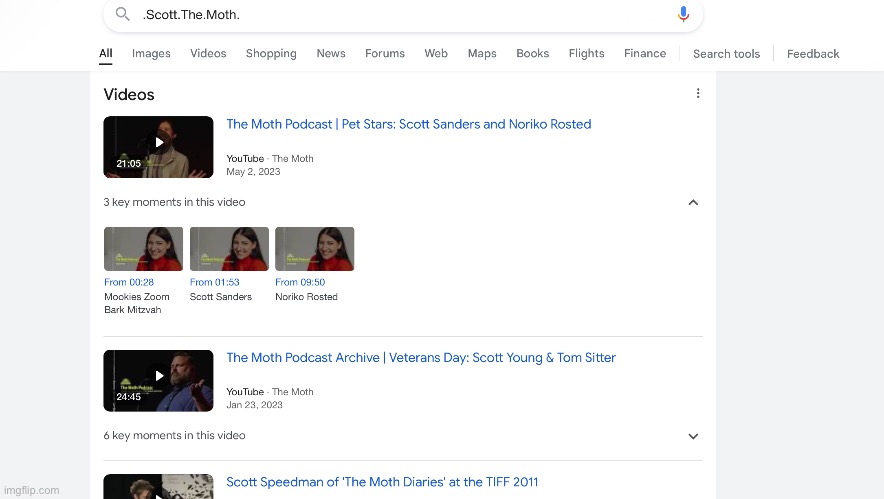Screen dimensions: 884x499
Task: Start voice search with microphone icon
Action: point(683,14)
